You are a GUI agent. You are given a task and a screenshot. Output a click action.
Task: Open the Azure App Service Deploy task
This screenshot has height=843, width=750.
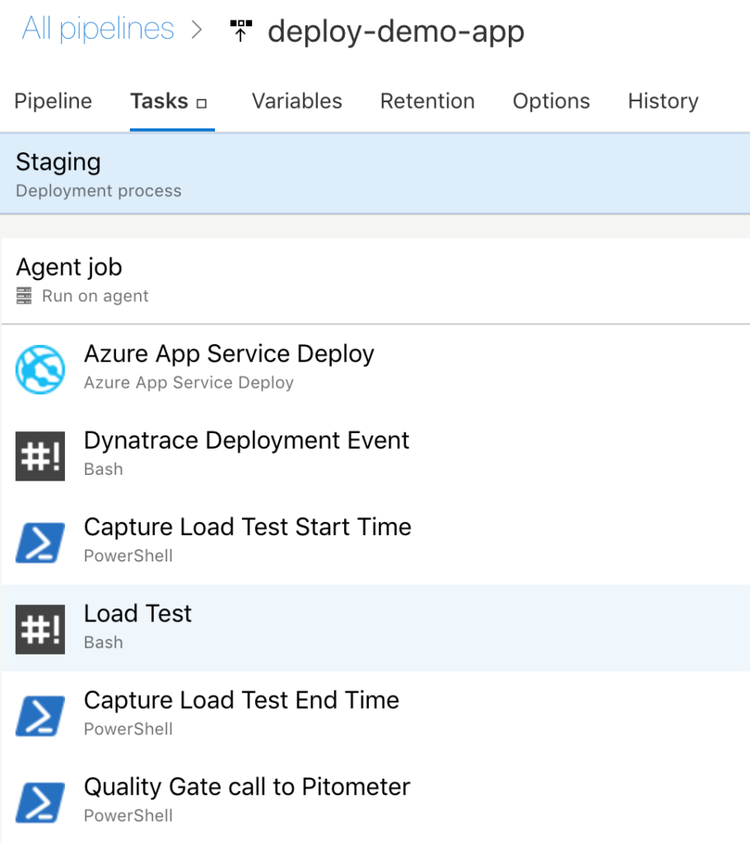(229, 354)
